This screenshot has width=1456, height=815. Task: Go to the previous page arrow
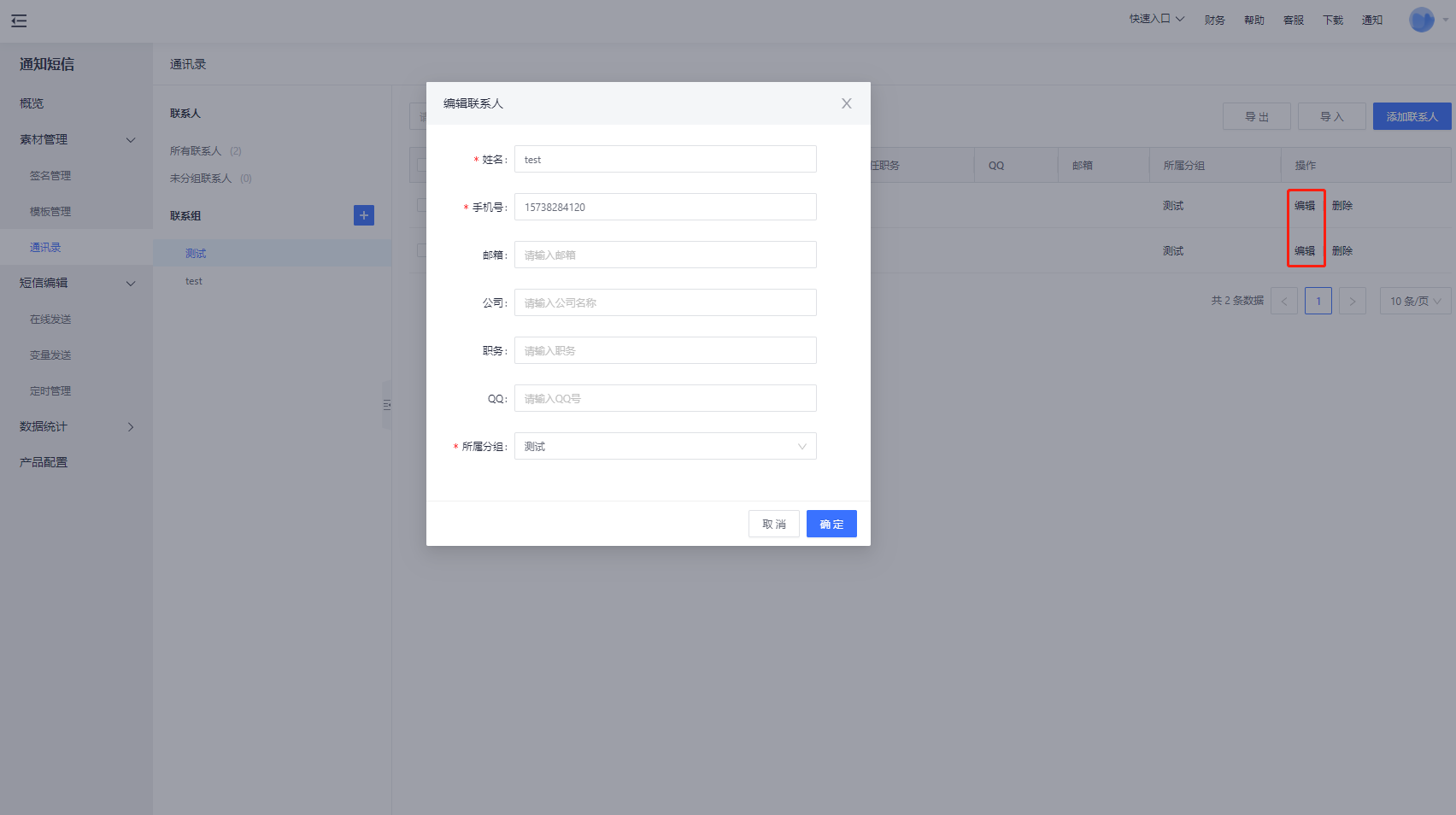pyautogui.click(x=1283, y=302)
